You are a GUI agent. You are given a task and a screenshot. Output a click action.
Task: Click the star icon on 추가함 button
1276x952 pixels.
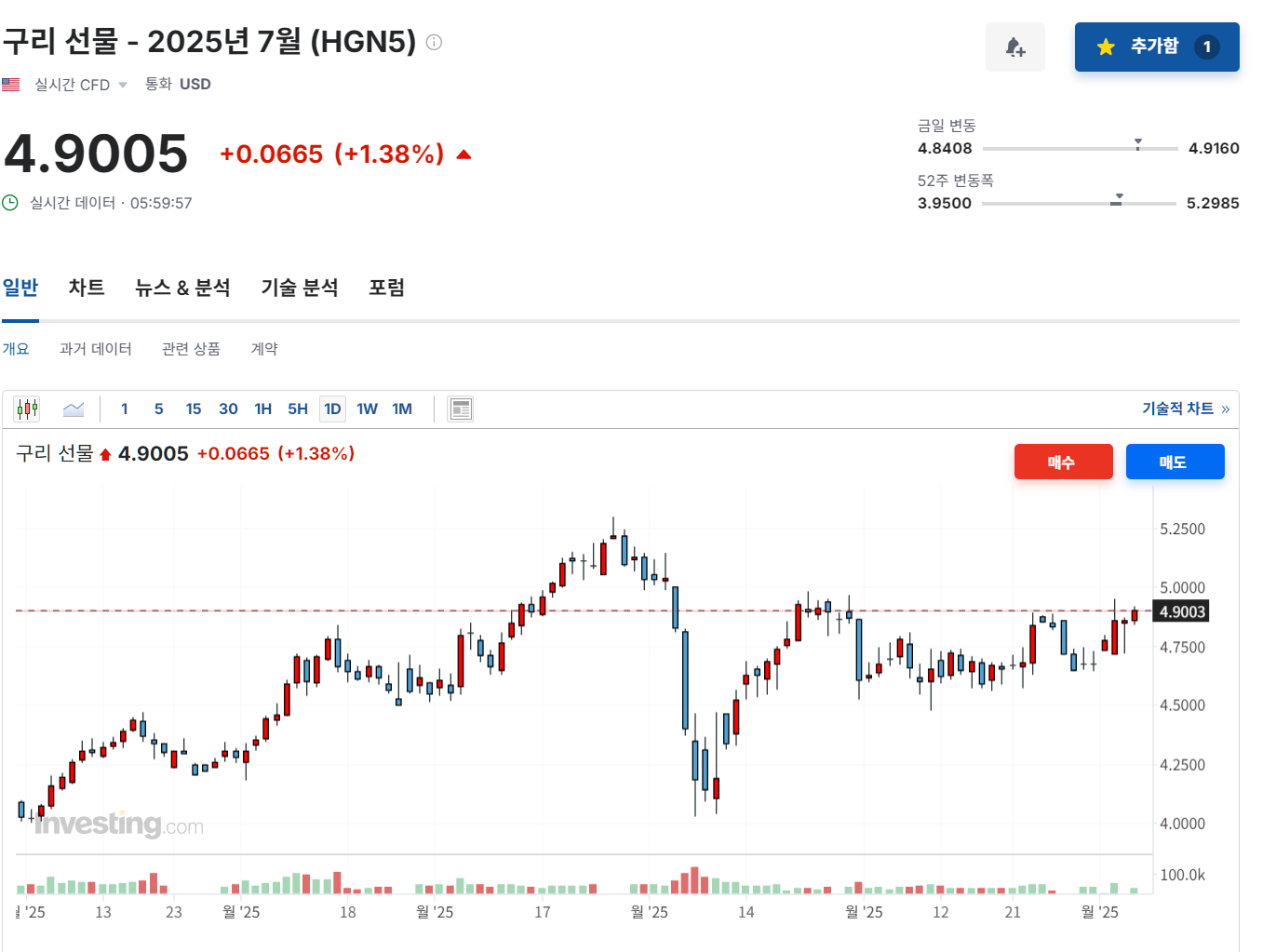pyautogui.click(x=1106, y=47)
